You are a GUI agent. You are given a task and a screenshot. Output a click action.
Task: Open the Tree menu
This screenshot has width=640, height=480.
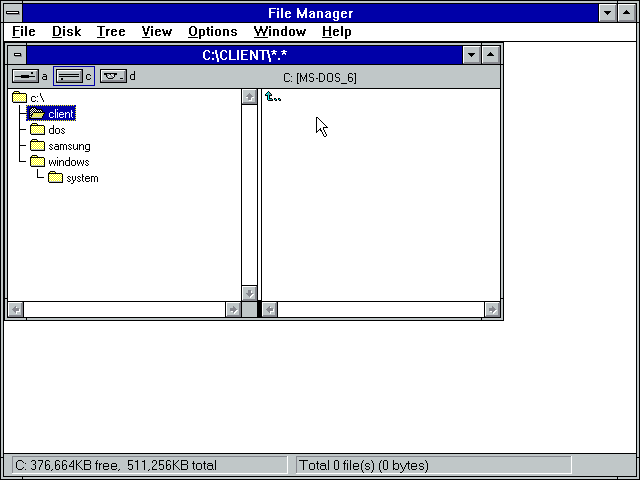[x=111, y=31]
